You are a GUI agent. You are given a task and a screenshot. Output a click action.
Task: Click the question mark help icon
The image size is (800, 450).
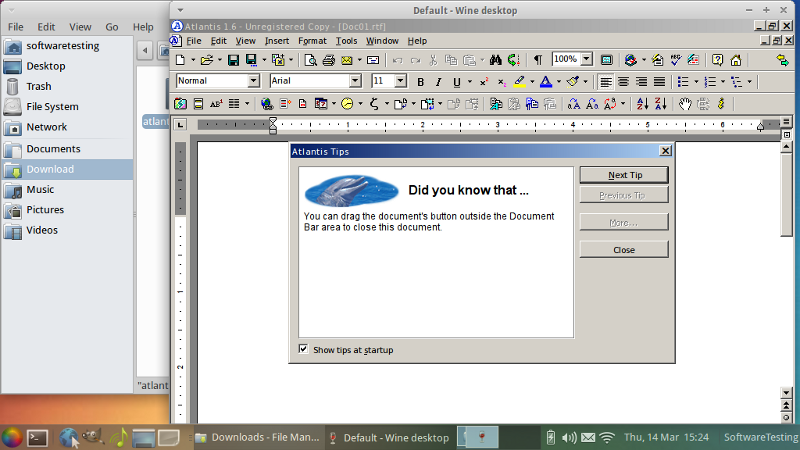[717, 60]
